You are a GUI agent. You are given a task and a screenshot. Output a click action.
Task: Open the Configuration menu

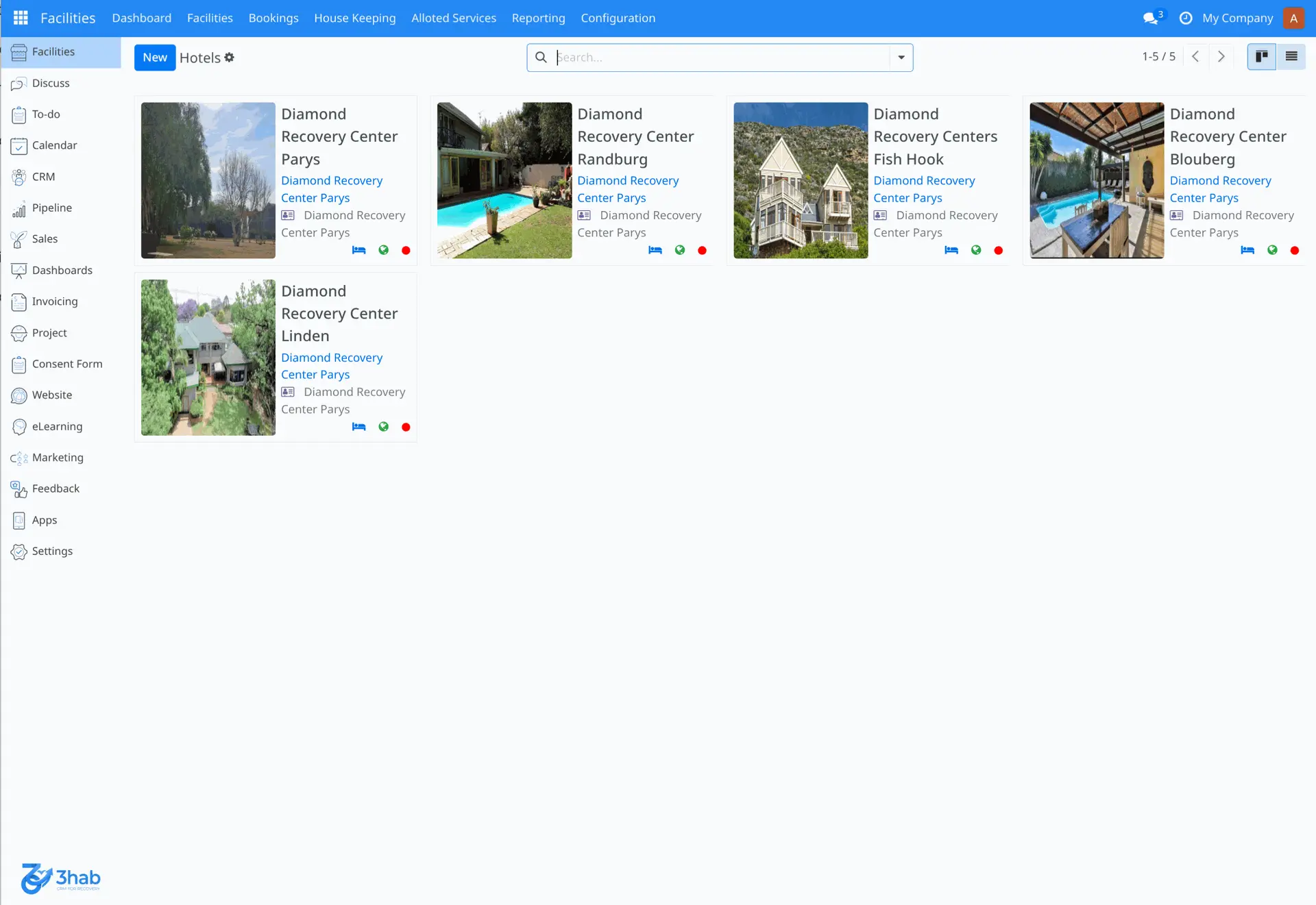[618, 18]
